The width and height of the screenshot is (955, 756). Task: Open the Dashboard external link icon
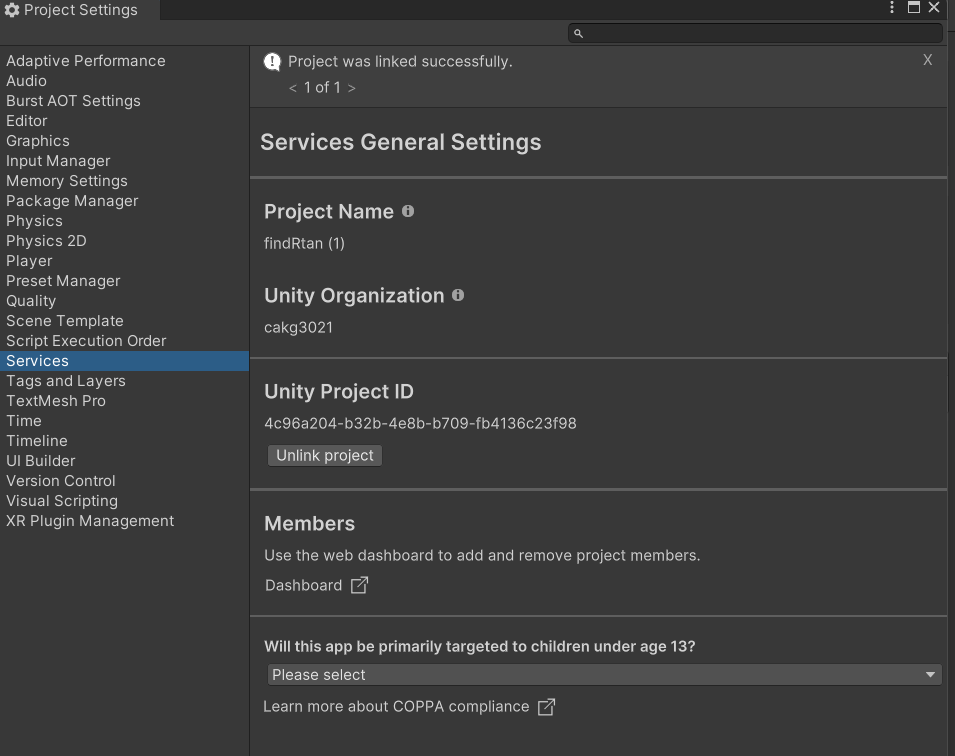click(x=359, y=585)
